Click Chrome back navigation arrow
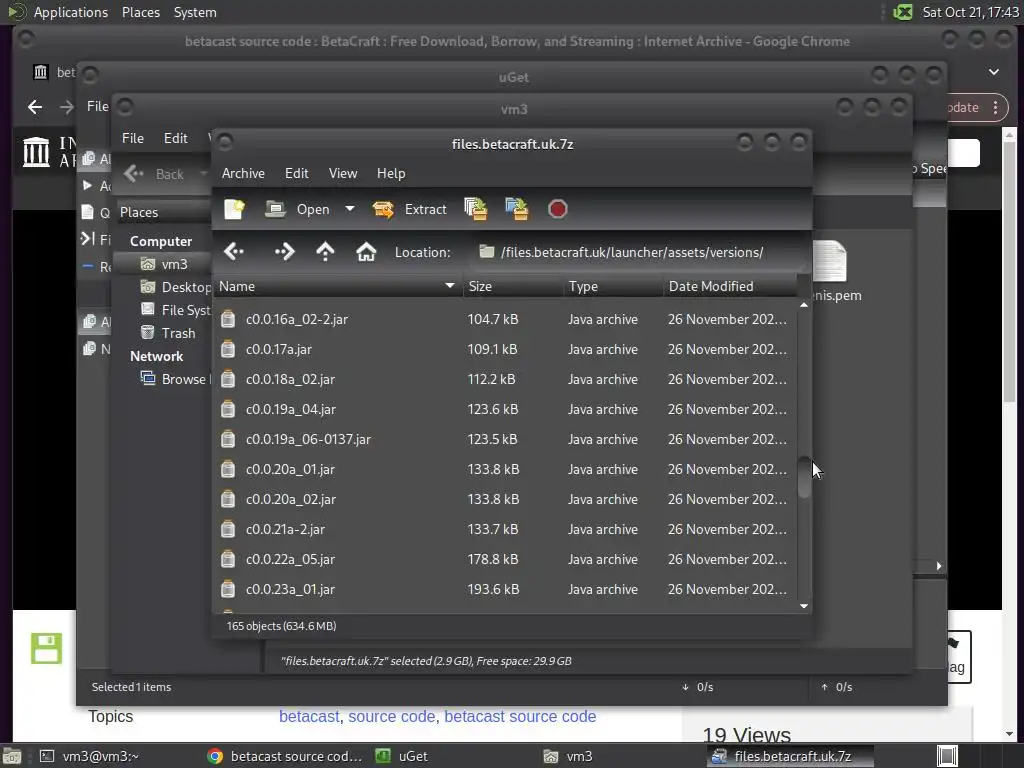Image resolution: width=1024 pixels, height=768 pixels. (x=35, y=106)
